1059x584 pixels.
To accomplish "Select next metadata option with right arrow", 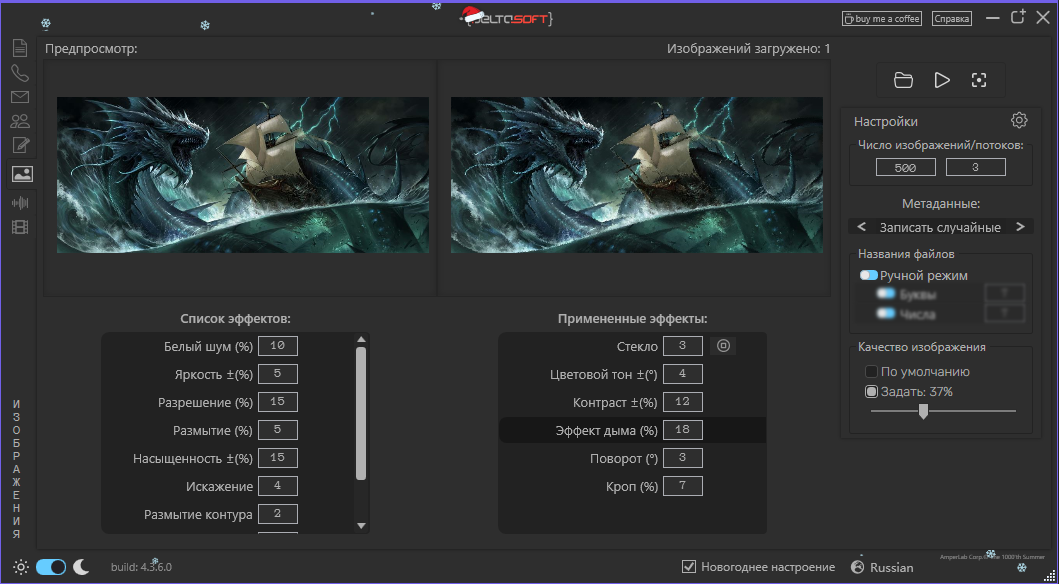I will tap(1020, 227).
